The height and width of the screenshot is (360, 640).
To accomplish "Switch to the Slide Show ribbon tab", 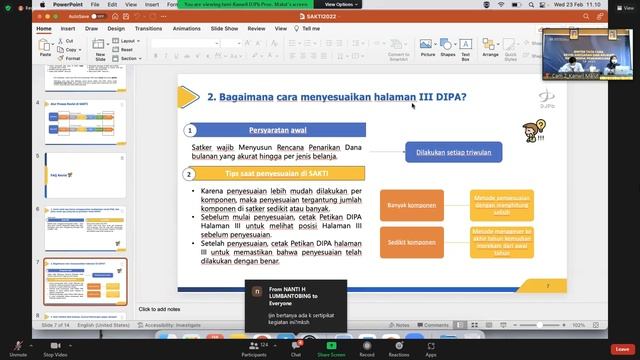I will point(224,29).
